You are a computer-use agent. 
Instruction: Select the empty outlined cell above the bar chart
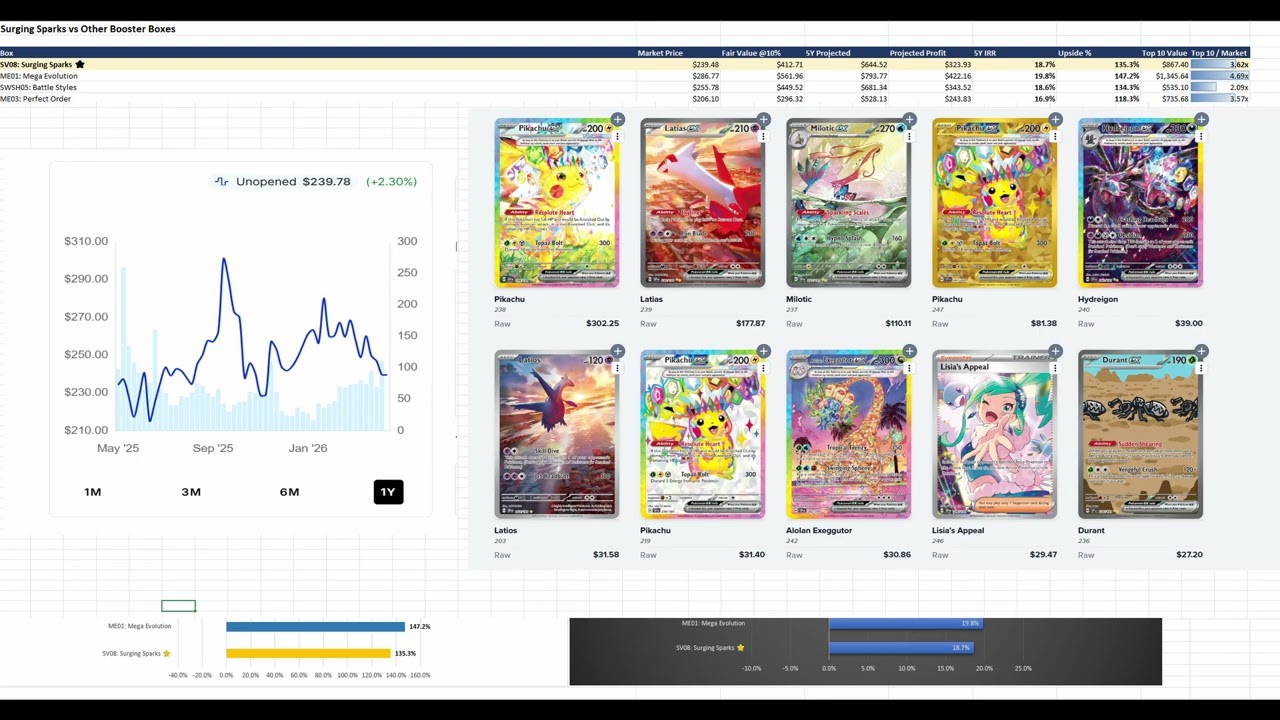click(178, 606)
